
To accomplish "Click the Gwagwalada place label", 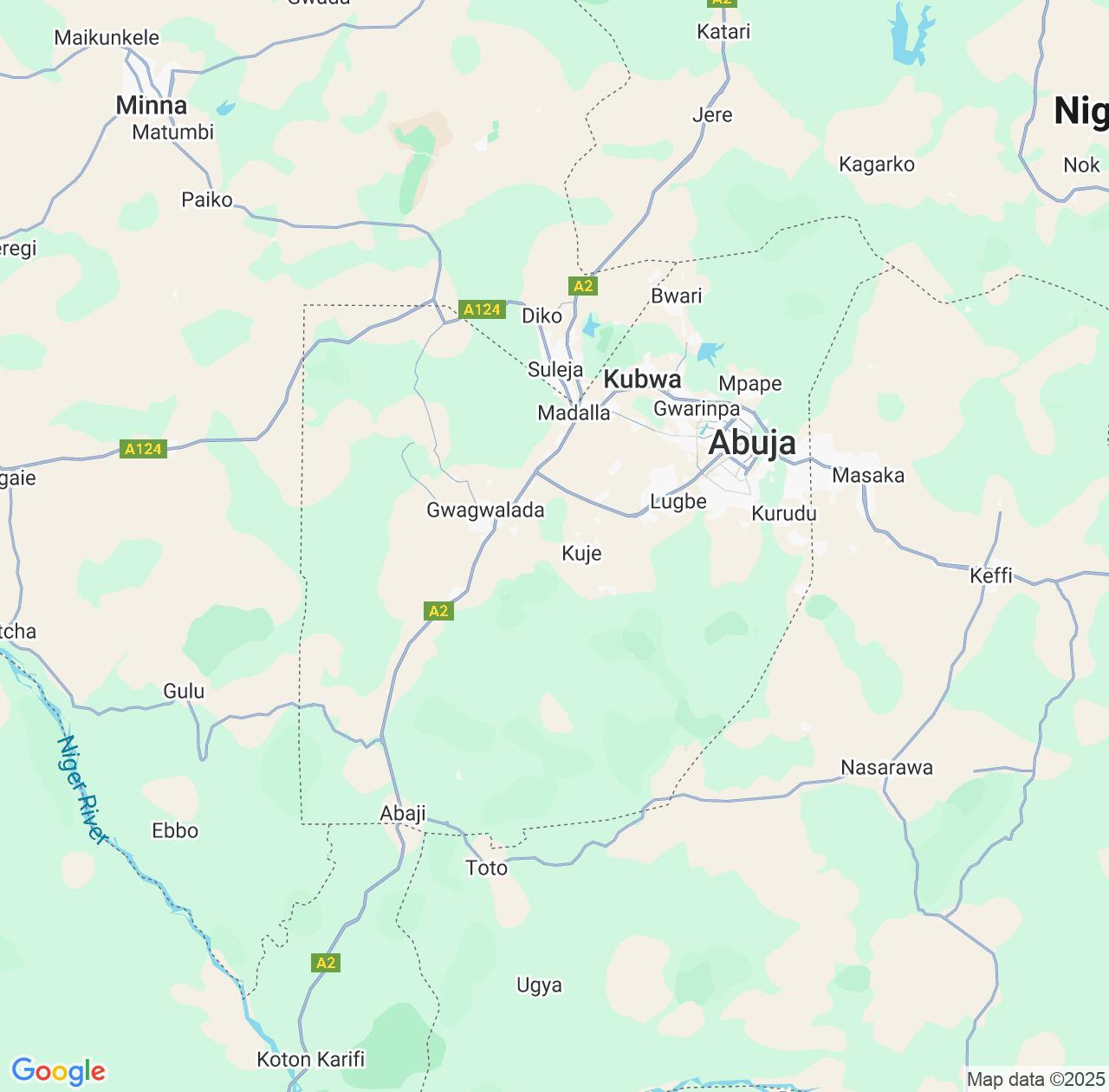I will [485, 510].
